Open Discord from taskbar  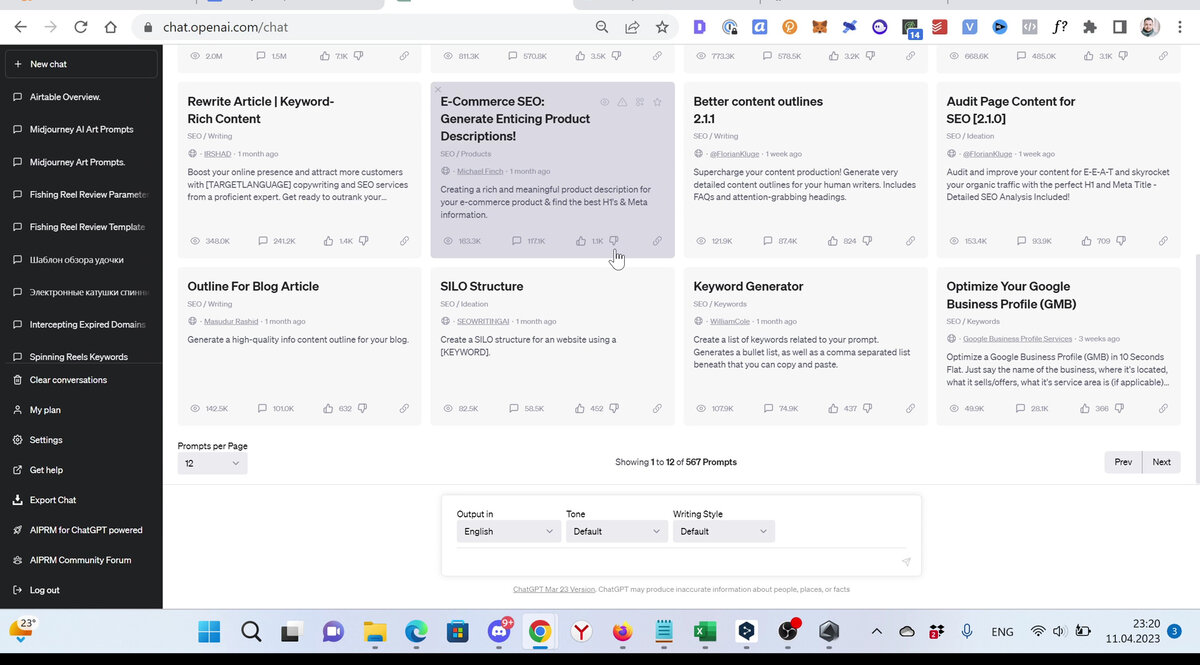(498, 632)
